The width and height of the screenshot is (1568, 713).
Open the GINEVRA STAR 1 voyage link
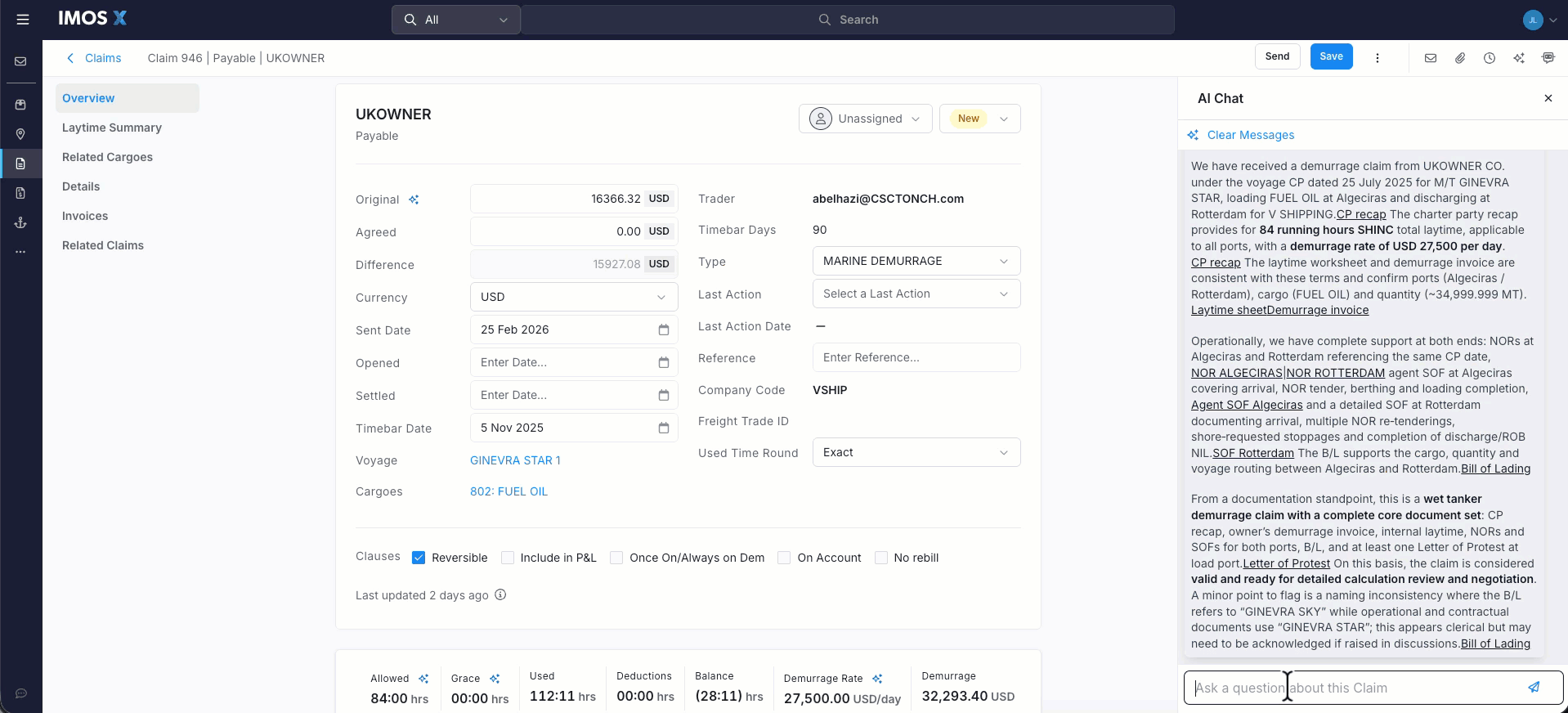pyautogui.click(x=515, y=460)
